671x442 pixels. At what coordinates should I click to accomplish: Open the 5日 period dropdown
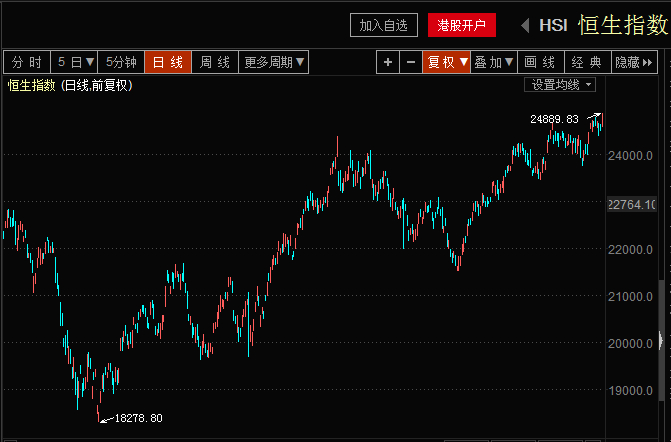point(74,62)
